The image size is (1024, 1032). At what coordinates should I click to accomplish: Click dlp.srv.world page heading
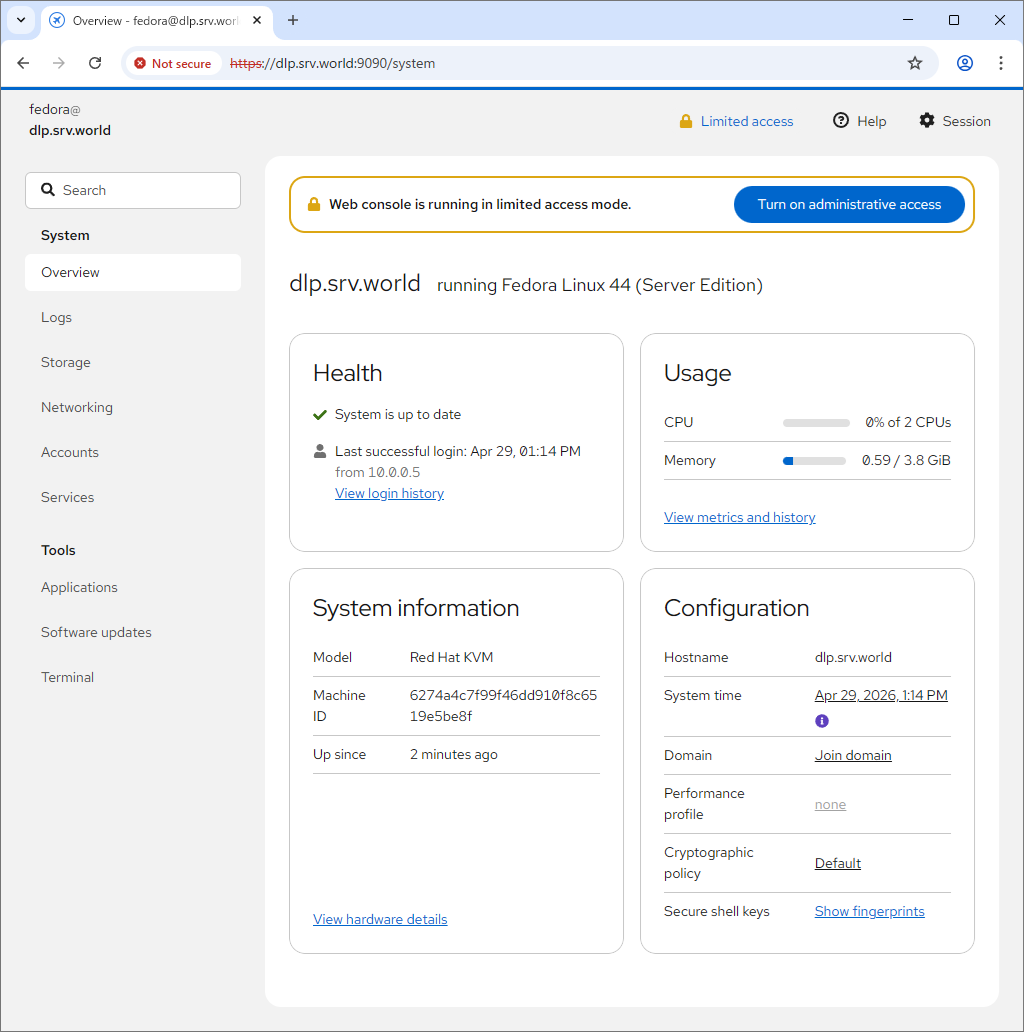355,284
